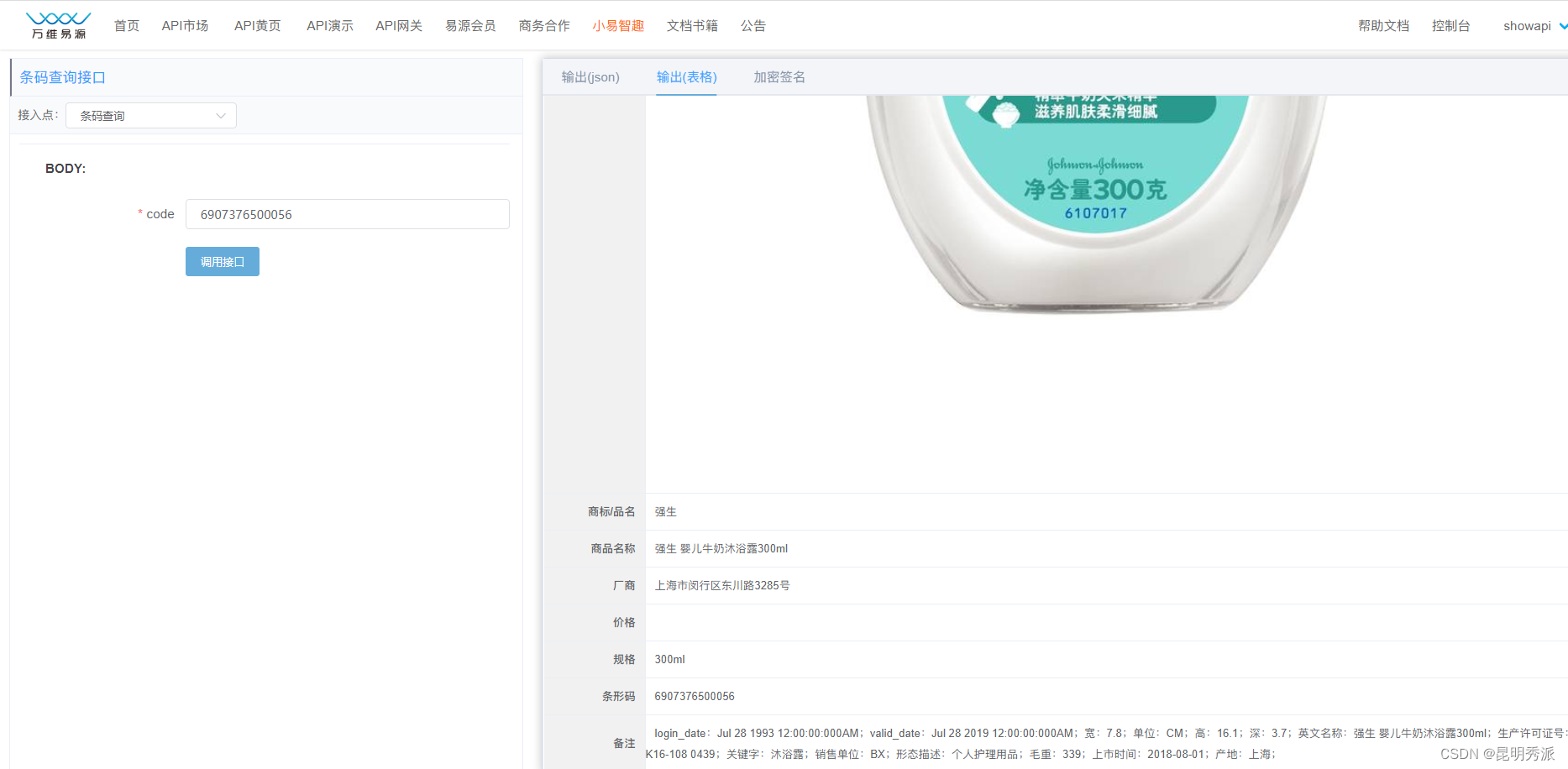Click the 调用接口 button
The height and width of the screenshot is (769, 1568).
coord(223,262)
